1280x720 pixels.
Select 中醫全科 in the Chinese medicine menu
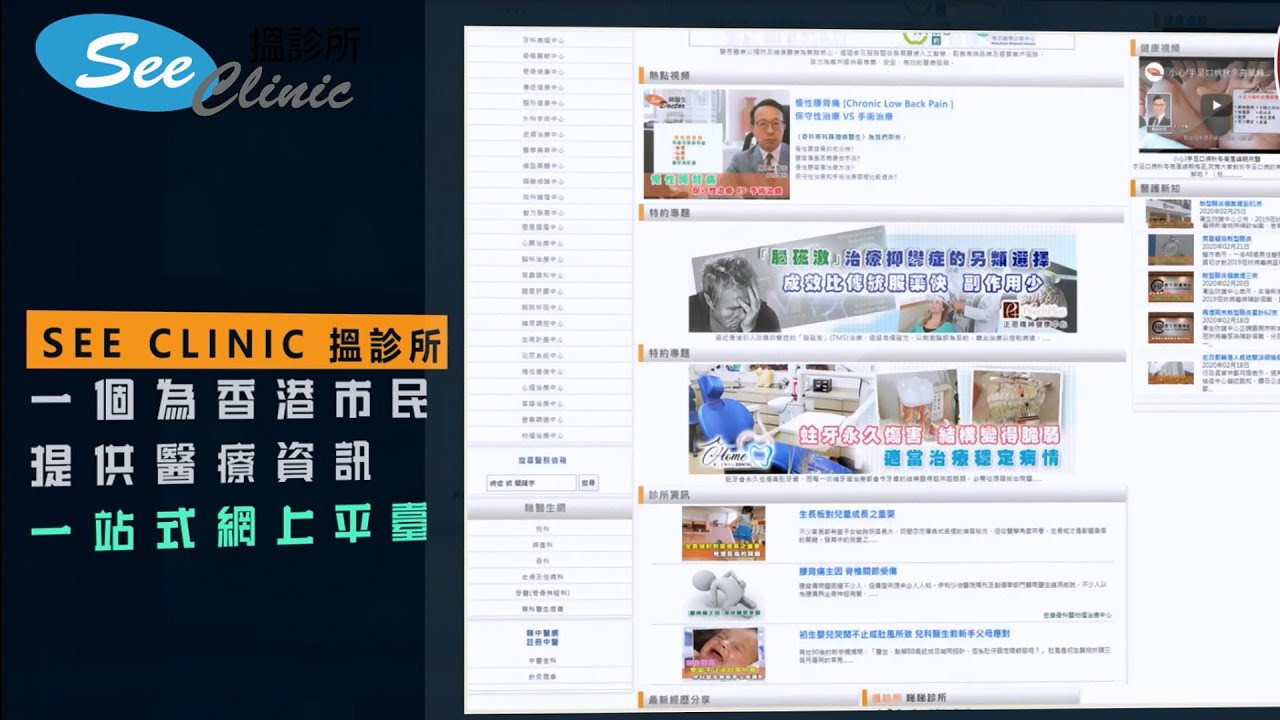(x=543, y=661)
